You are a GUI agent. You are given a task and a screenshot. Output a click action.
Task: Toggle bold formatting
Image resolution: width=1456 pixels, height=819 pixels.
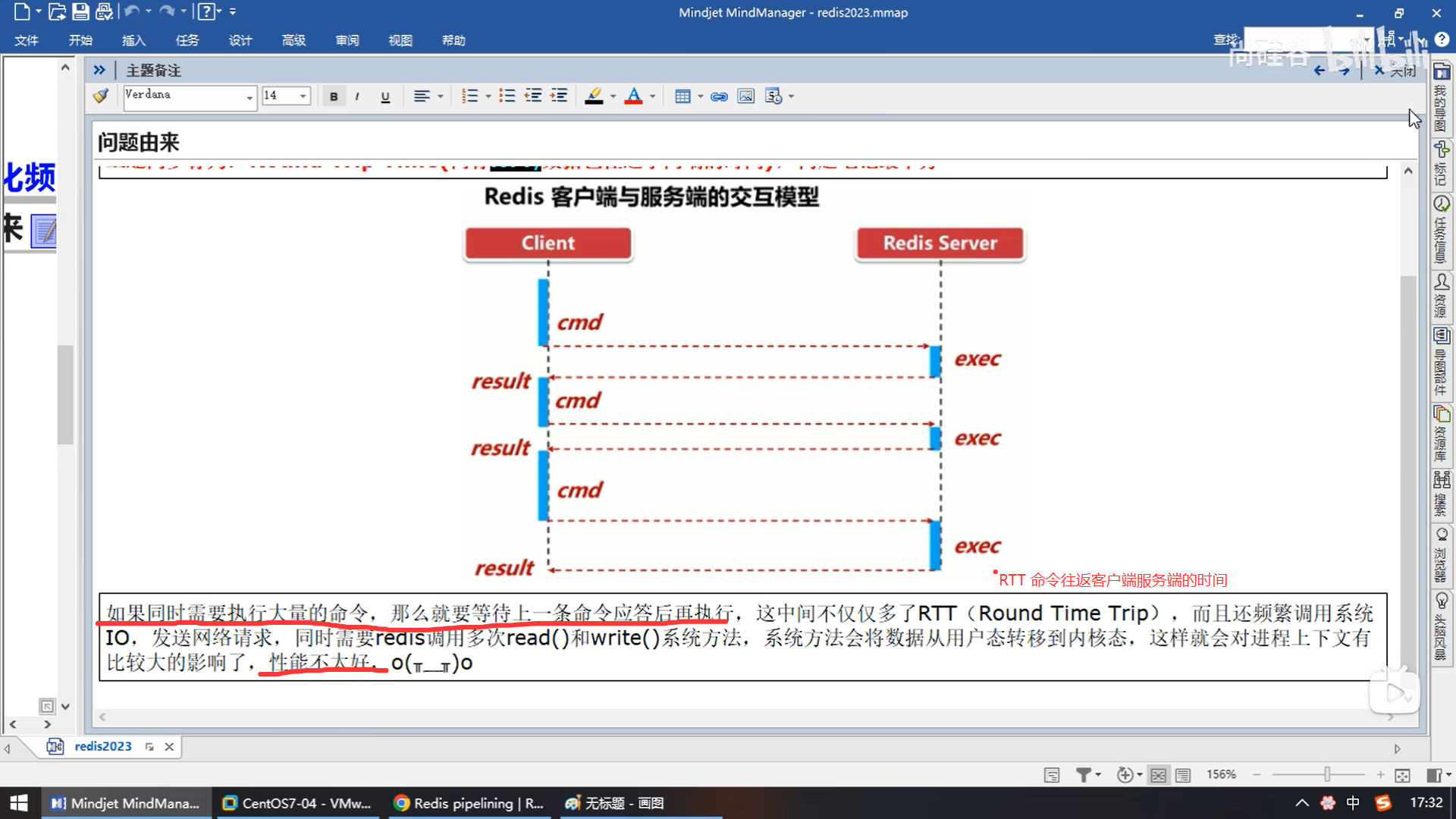click(334, 96)
